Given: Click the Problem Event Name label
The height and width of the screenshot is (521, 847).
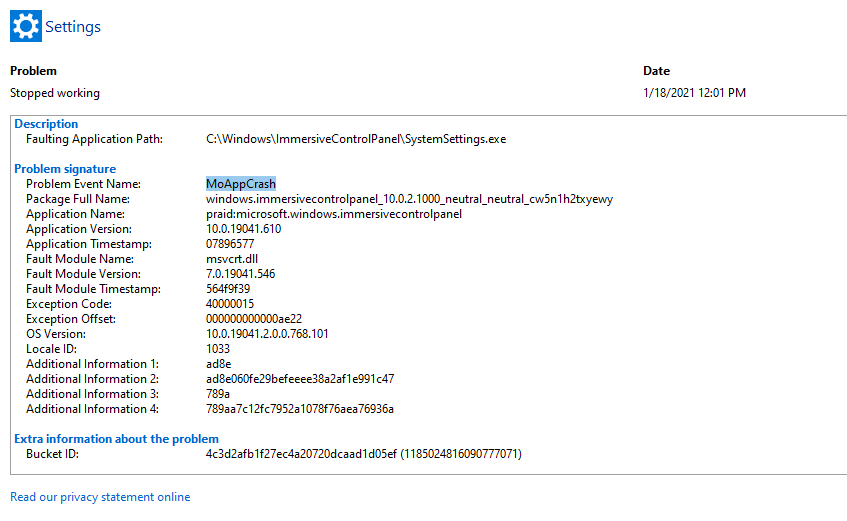Looking at the screenshot, I should (x=83, y=184).
